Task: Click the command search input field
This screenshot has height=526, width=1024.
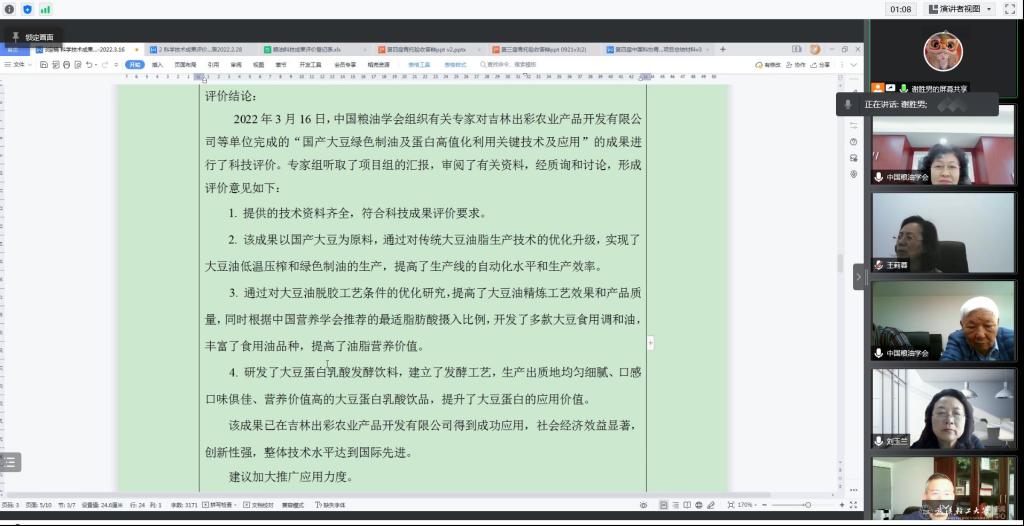Action: tap(511, 65)
